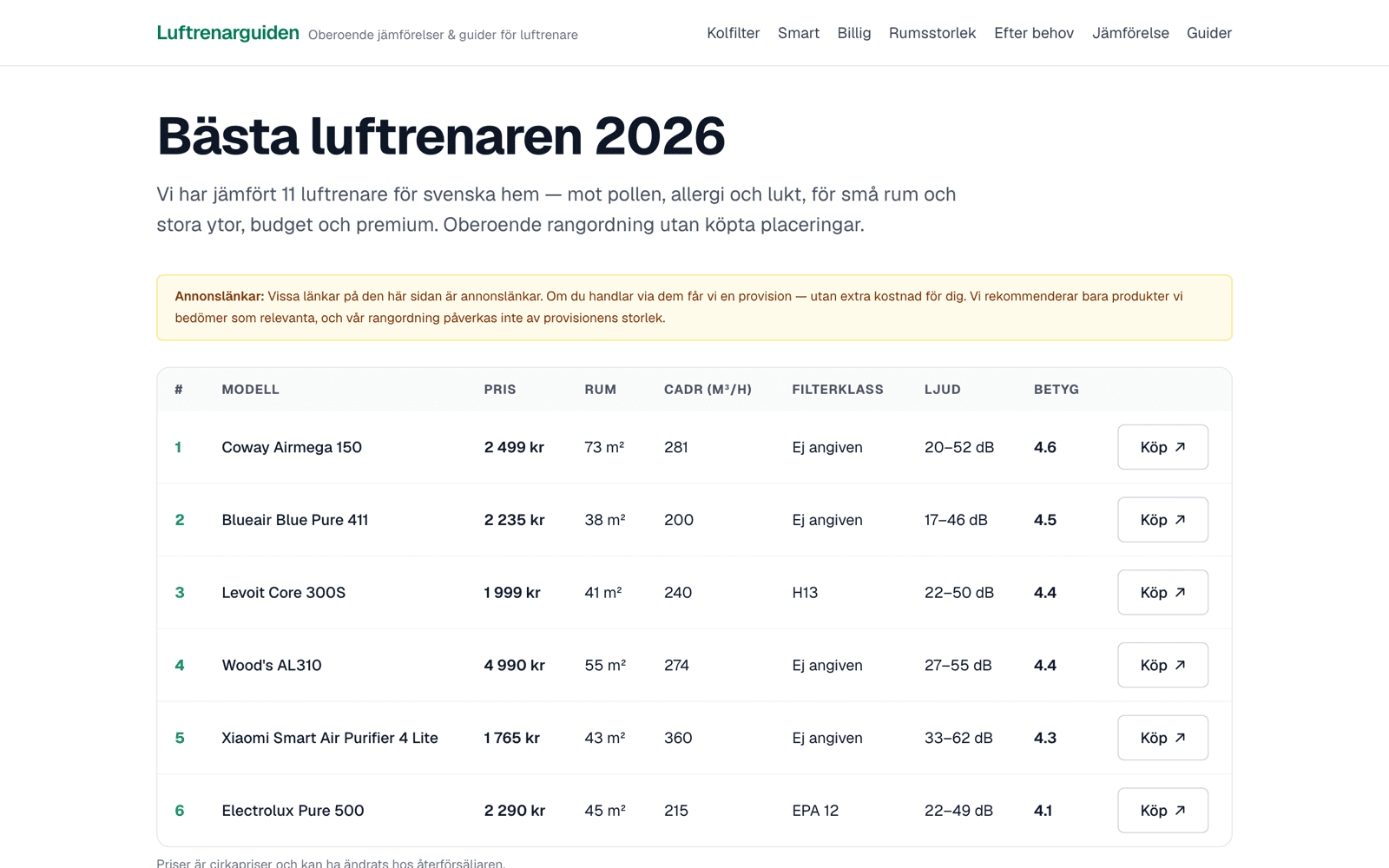Click Köp button for Coway Airmega 150
Viewport: 1389px width, 868px height.
click(1162, 447)
